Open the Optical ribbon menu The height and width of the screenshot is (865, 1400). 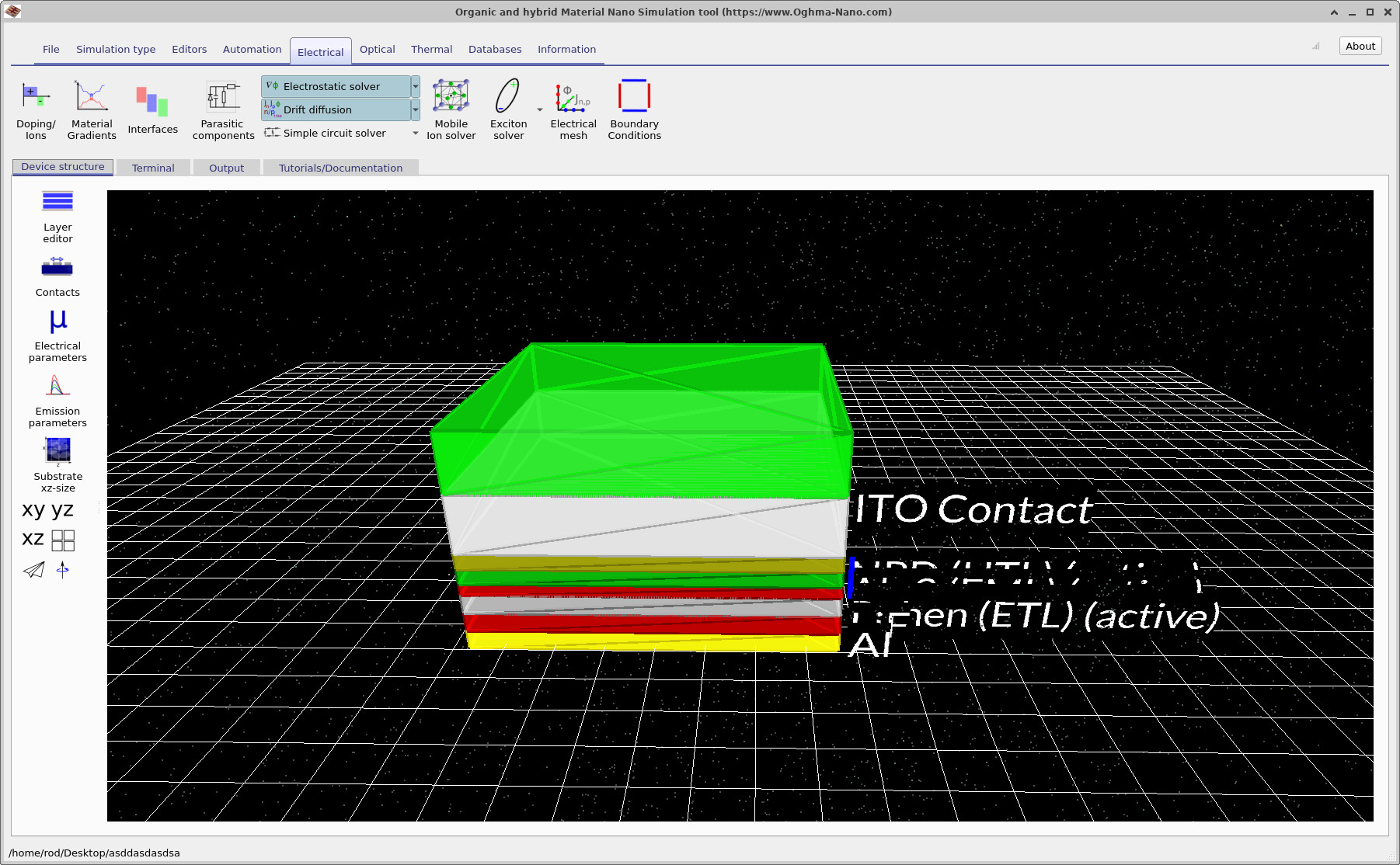coord(377,49)
